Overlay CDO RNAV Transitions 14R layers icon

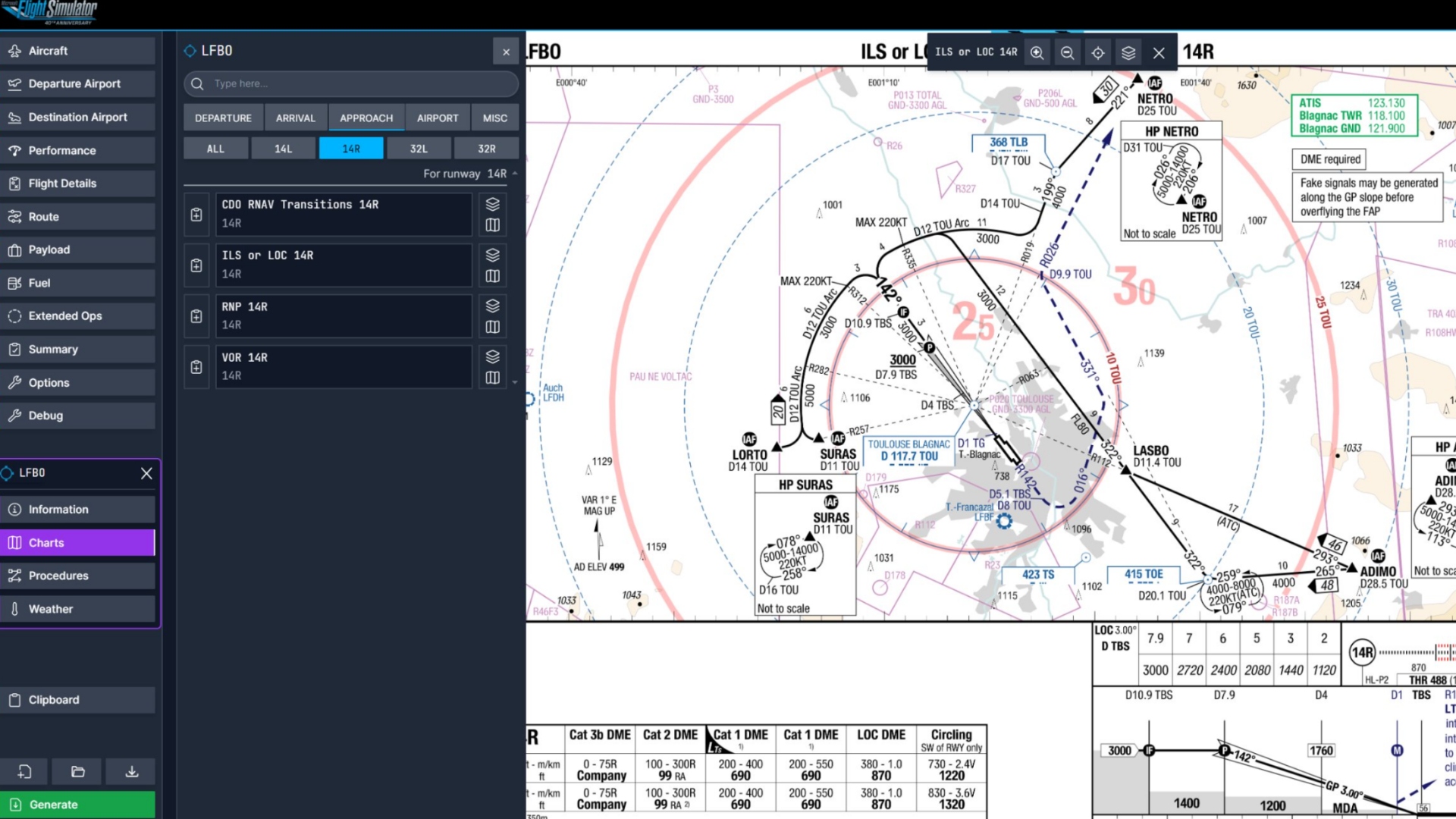(x=492, y=204)
